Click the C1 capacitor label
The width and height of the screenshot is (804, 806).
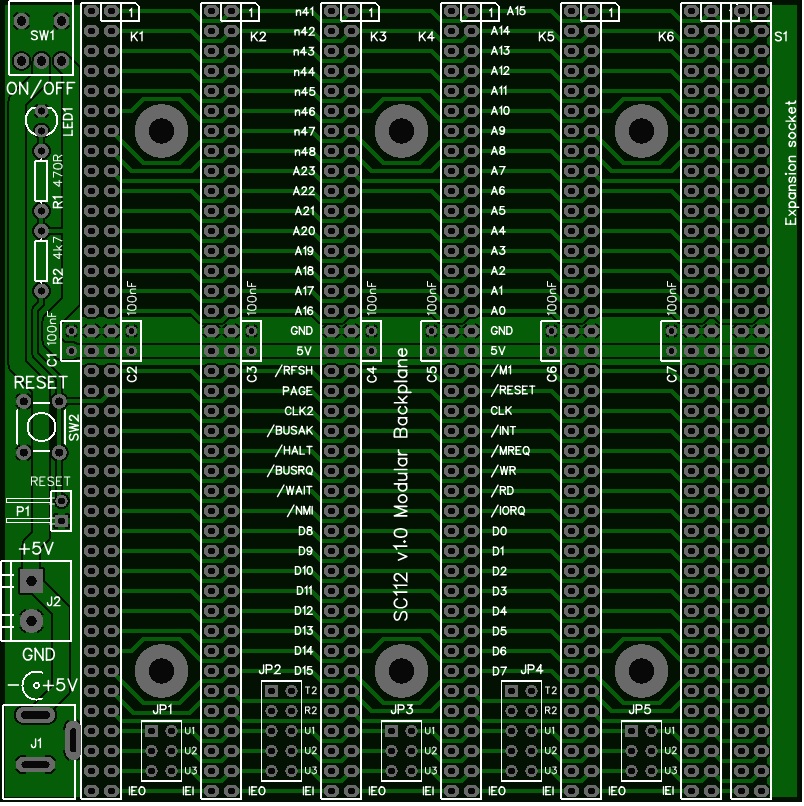[x=52, y=360]
